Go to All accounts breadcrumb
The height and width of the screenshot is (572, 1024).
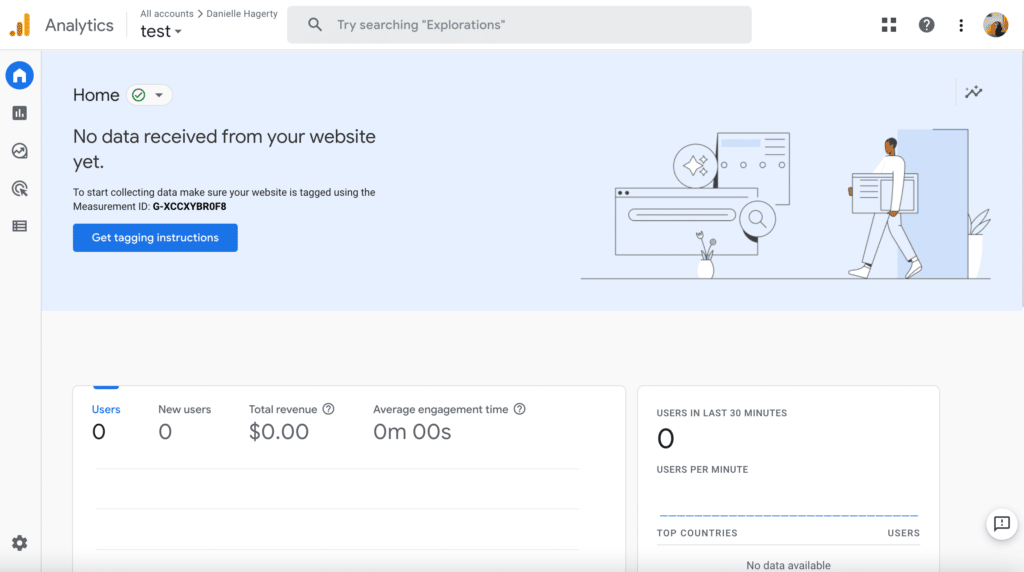pos(167,14)
